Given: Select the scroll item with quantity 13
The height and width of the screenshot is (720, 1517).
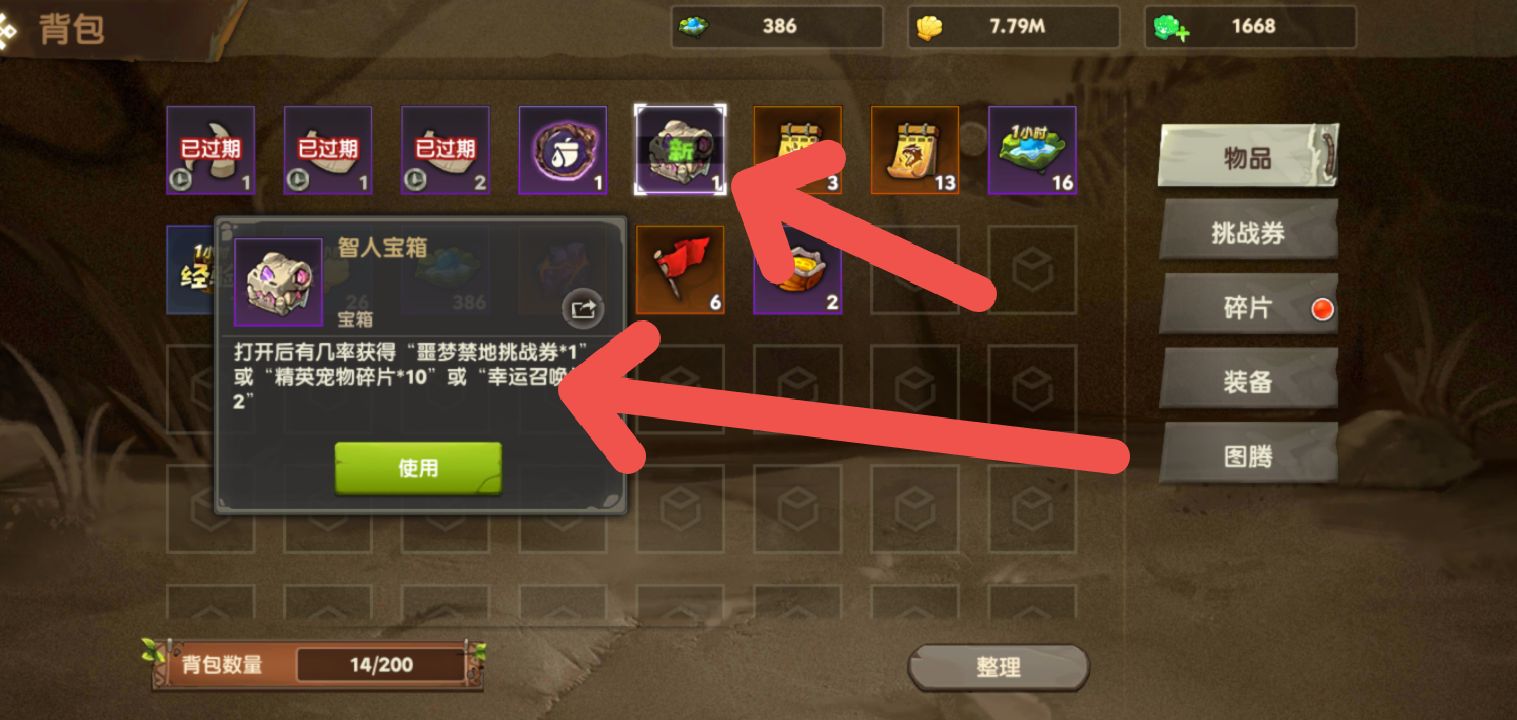Looking at the screenshot, I should [915, 150].
